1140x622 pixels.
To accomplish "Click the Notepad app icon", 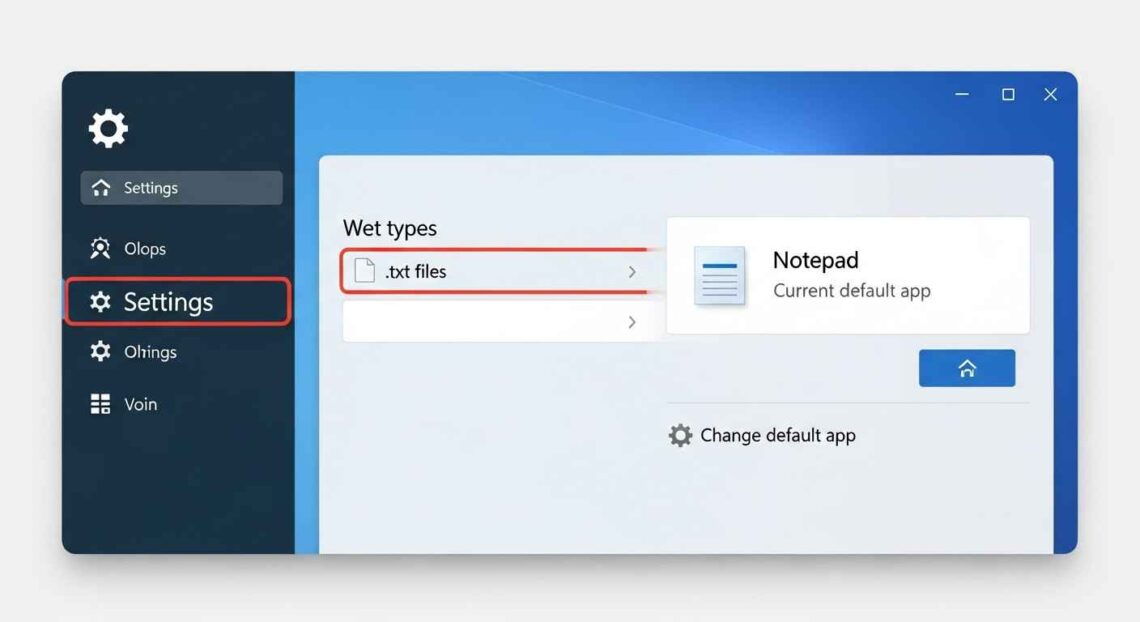I will click(x=720, y=276).
